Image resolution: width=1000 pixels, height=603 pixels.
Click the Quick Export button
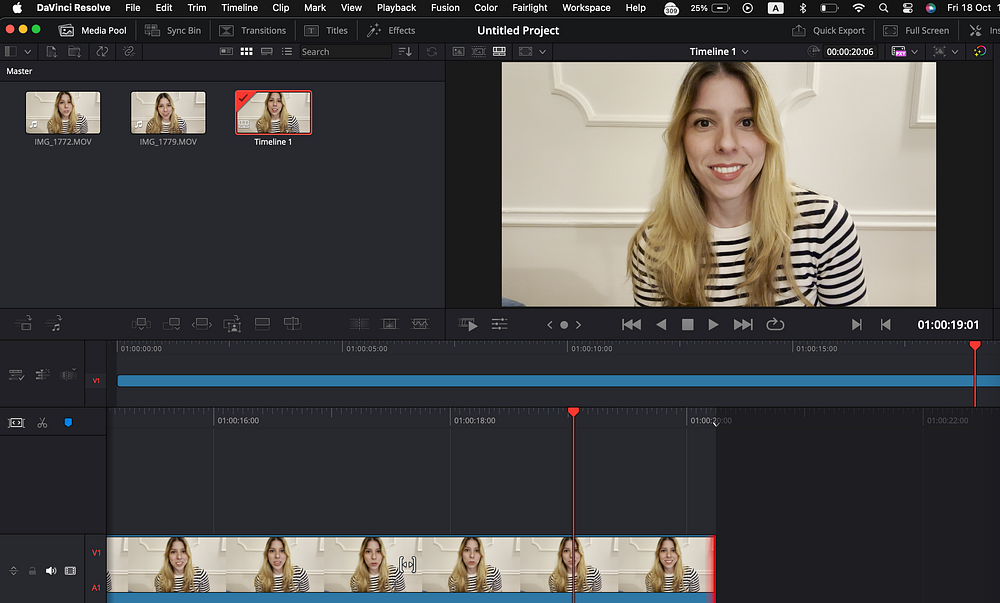(828, 30)
